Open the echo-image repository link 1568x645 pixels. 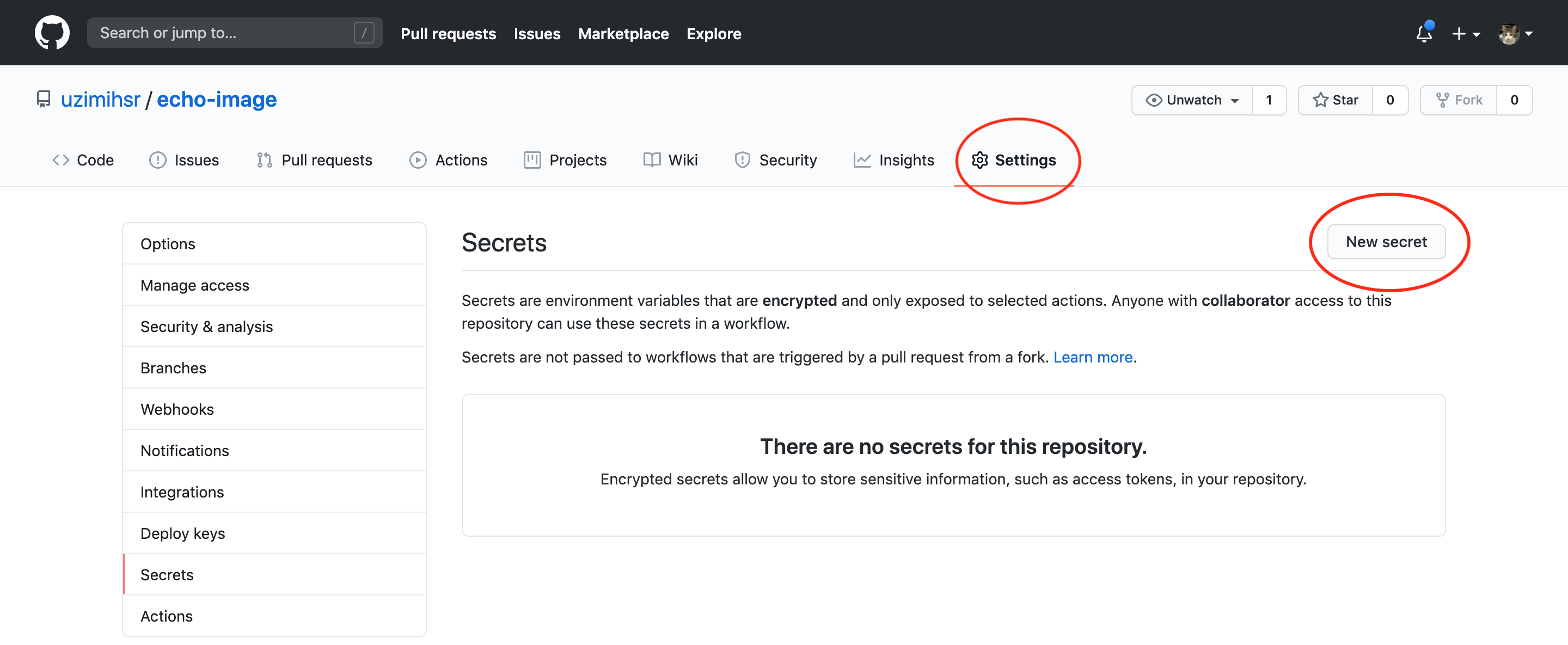(217, 99)
